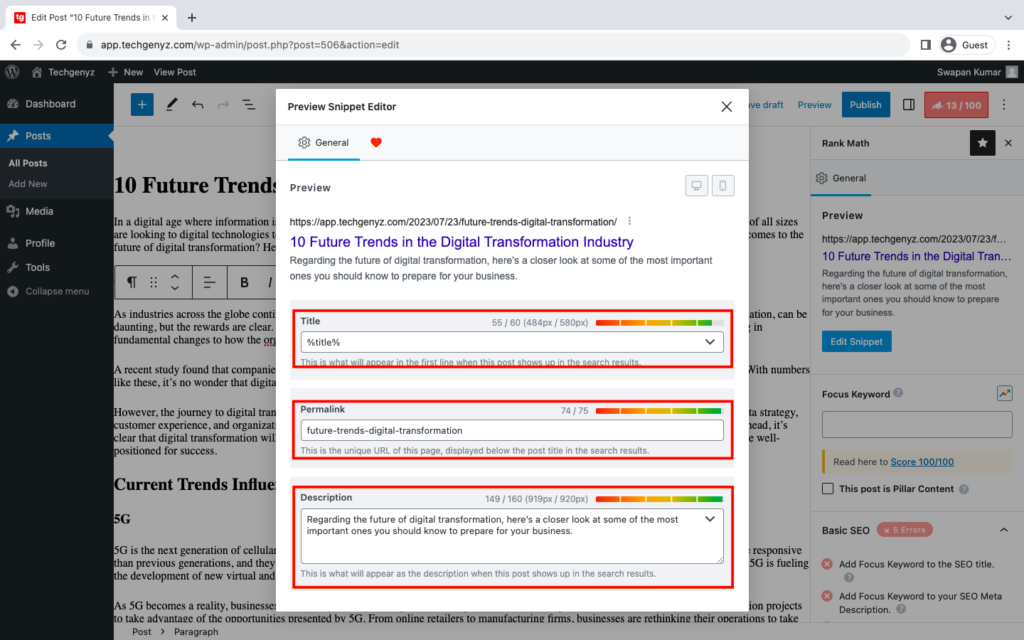Open the Description variable dropdown arrow

(710, 519)
